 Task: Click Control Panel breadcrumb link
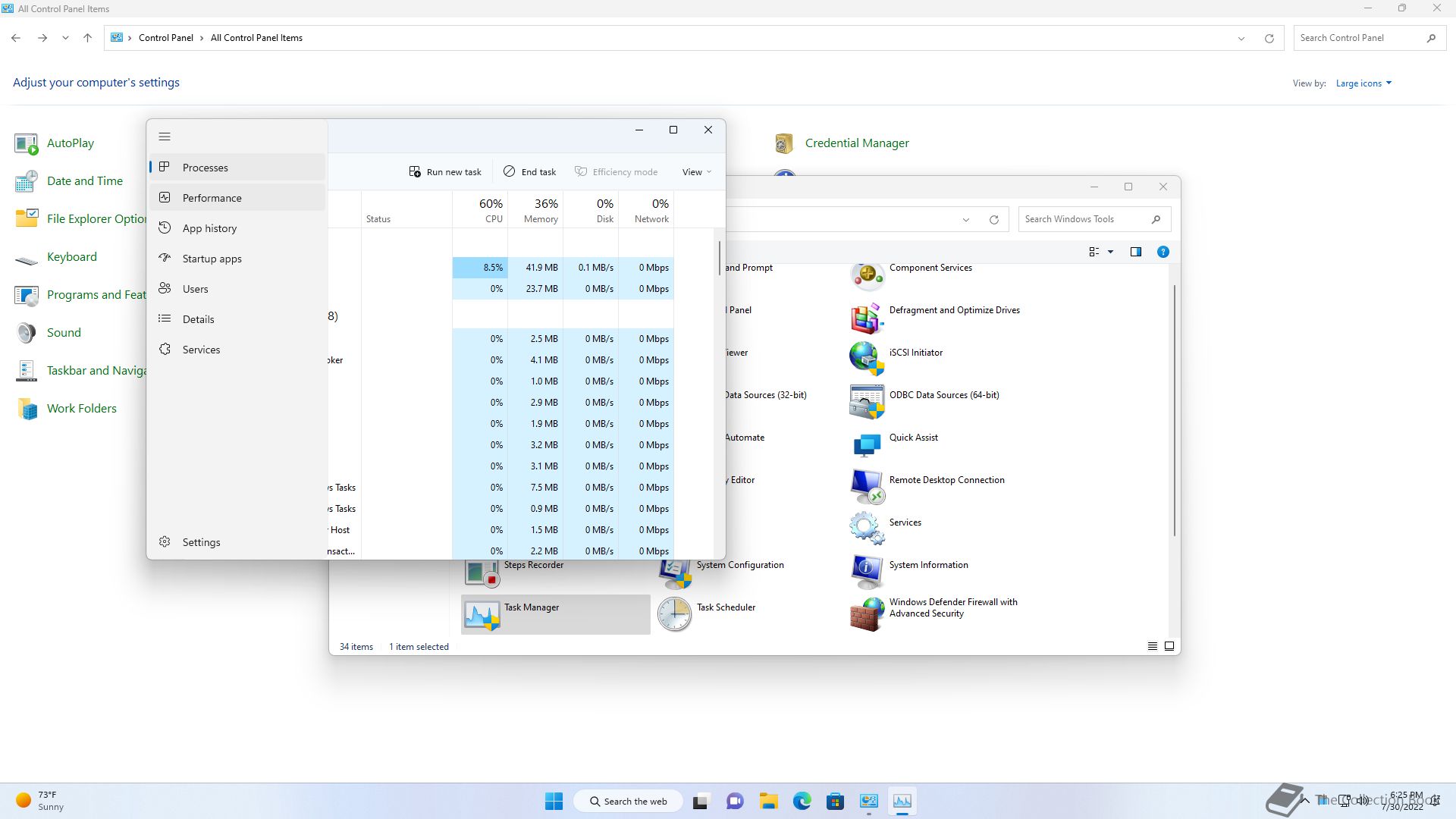pyautogui.click(x=165, y=38)
